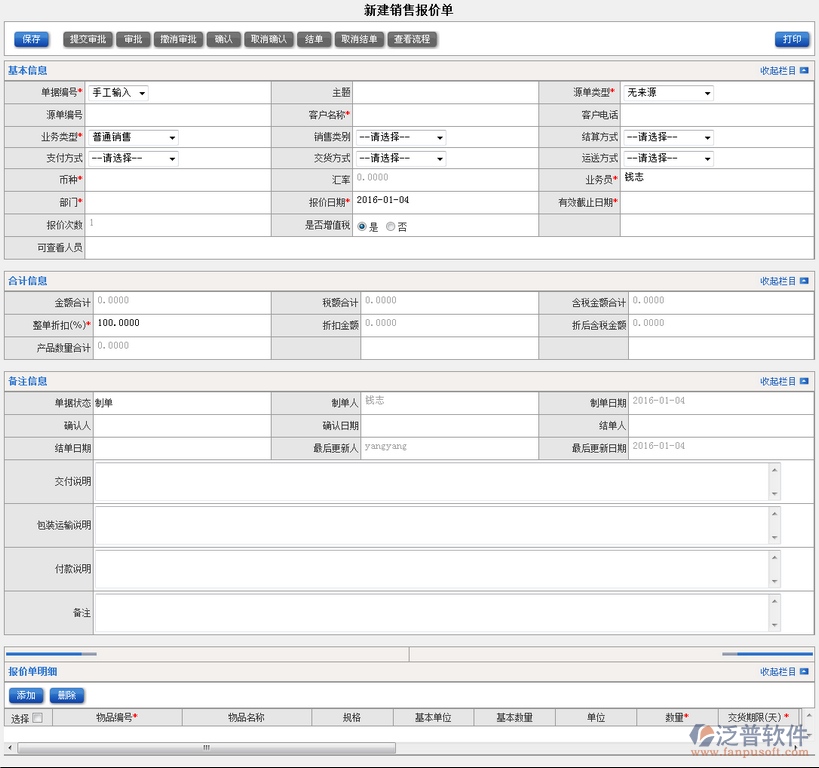
Task: Collapse the 基本信息 section icon
Action: click(x=804, y=71)
